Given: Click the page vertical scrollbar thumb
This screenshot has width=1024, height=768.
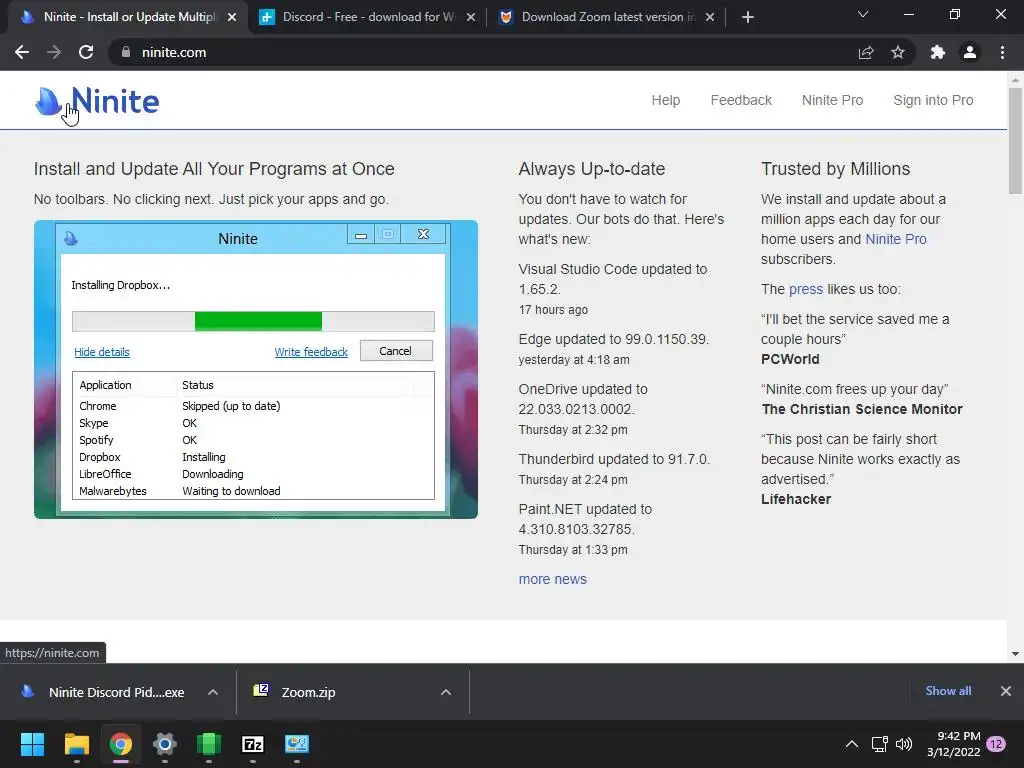Looking at the screenshot, I should tap(1015, 140).
